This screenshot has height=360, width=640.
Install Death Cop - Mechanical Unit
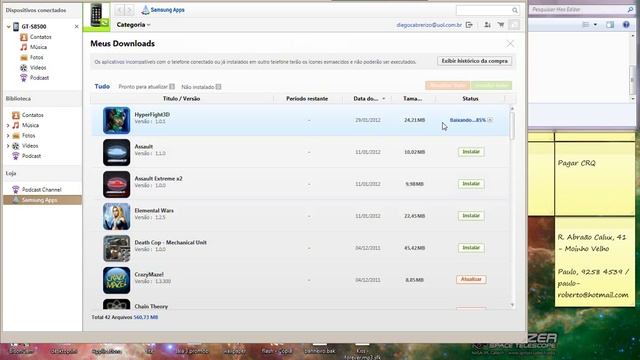(x=471, y=248)
